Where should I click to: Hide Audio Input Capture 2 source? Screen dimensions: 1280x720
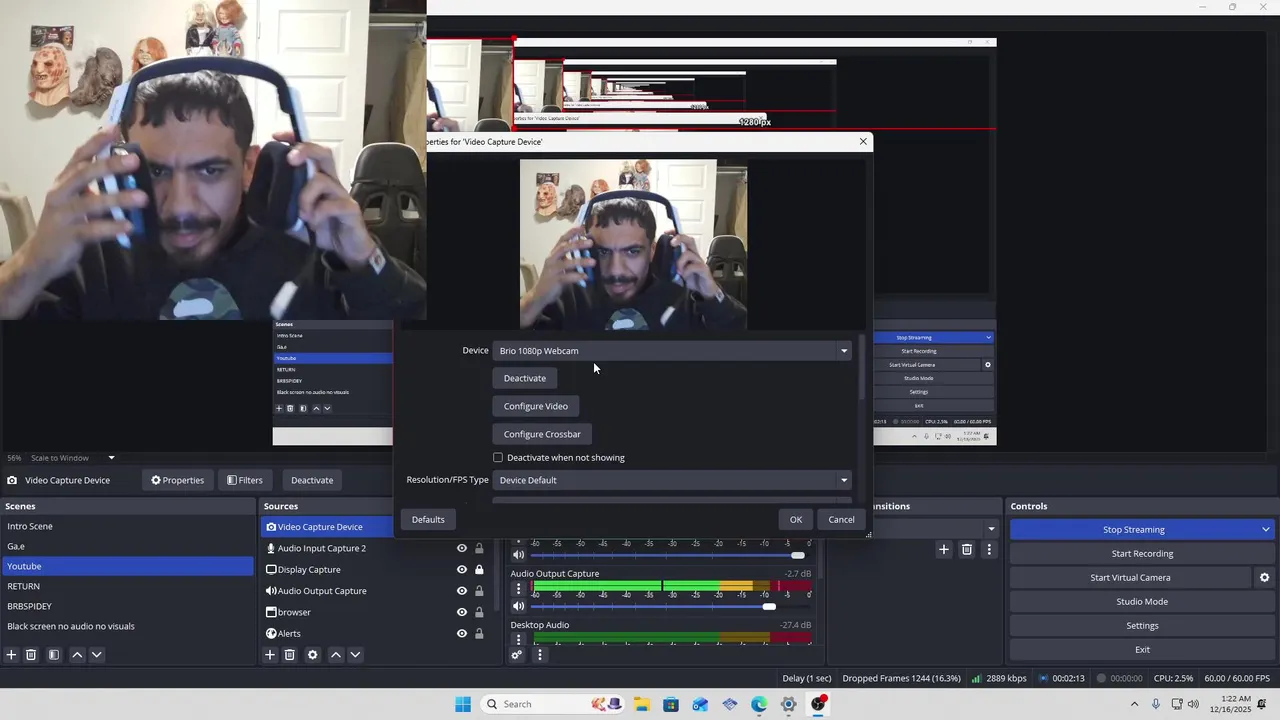[x=461, y=548]
